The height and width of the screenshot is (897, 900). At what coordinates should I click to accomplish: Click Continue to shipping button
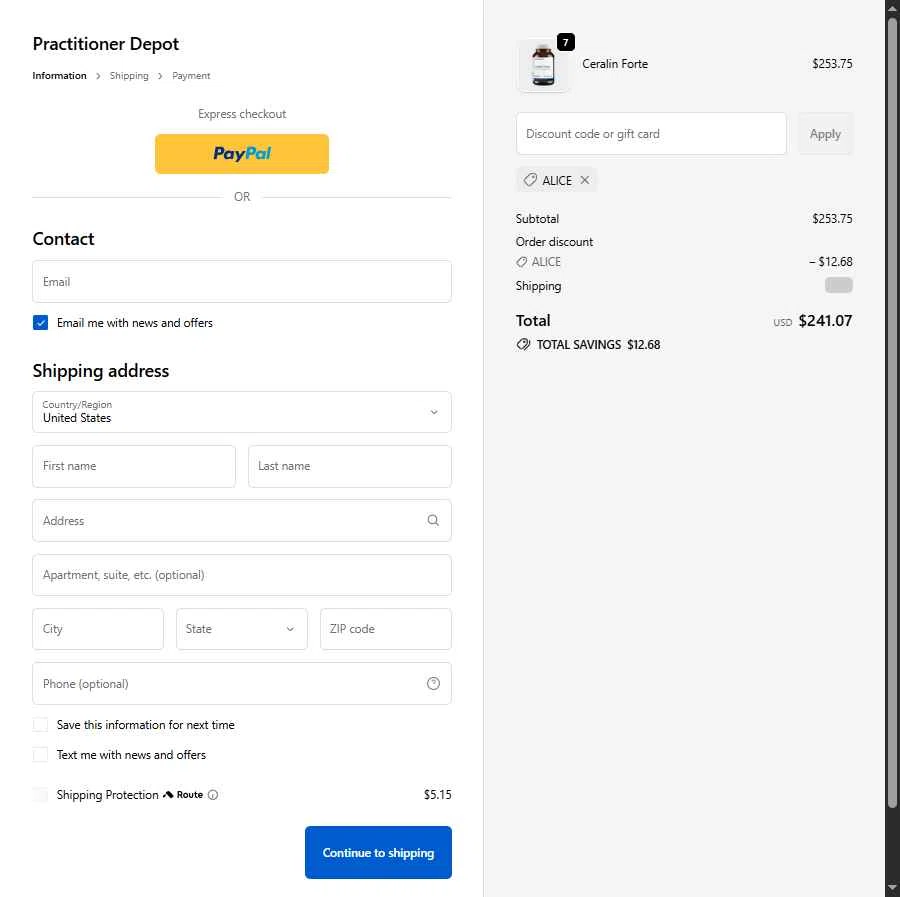[378, 852]
